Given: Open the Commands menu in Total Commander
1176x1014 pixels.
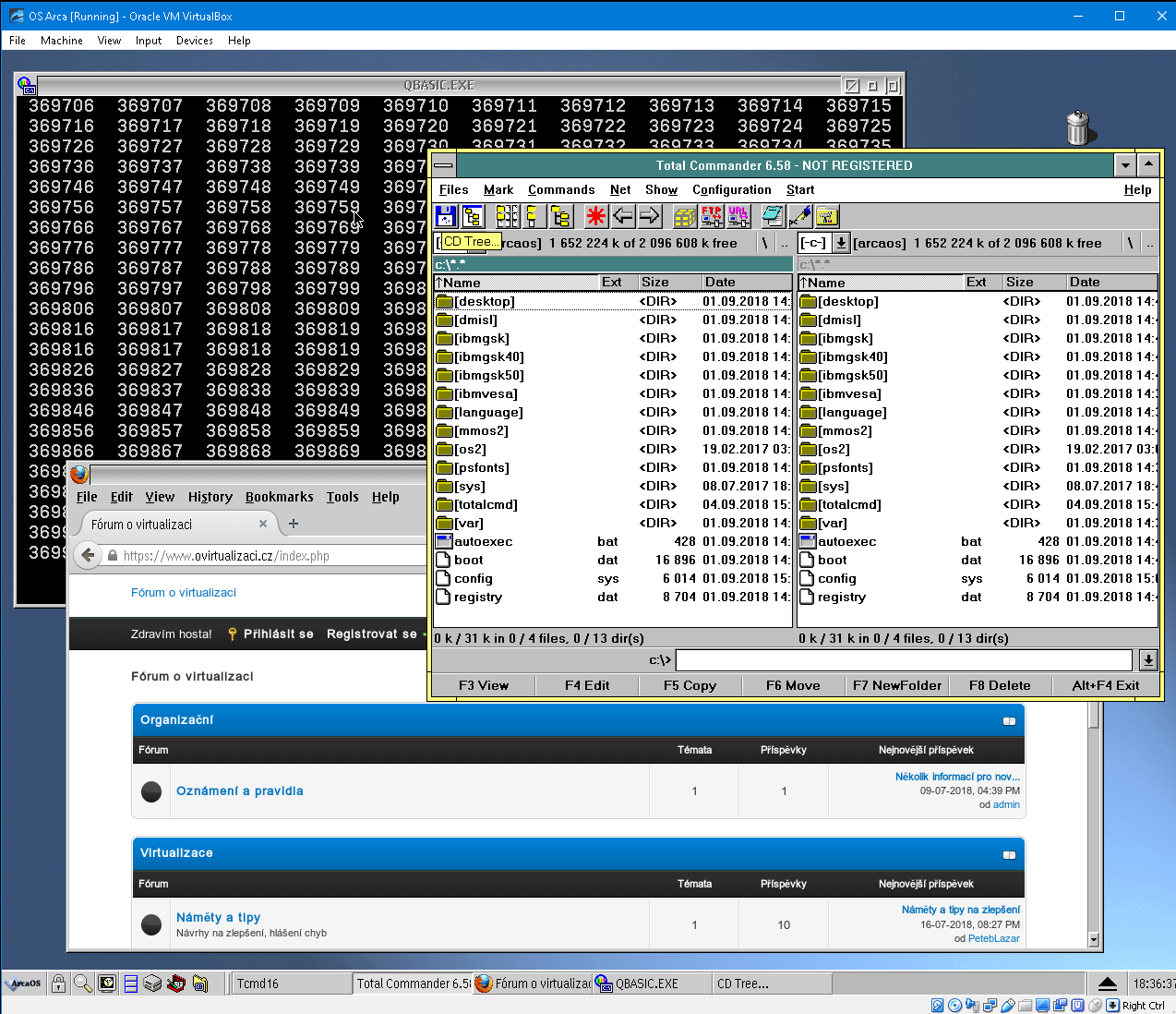Looking at the screenshot, I should tap(561, 189).
